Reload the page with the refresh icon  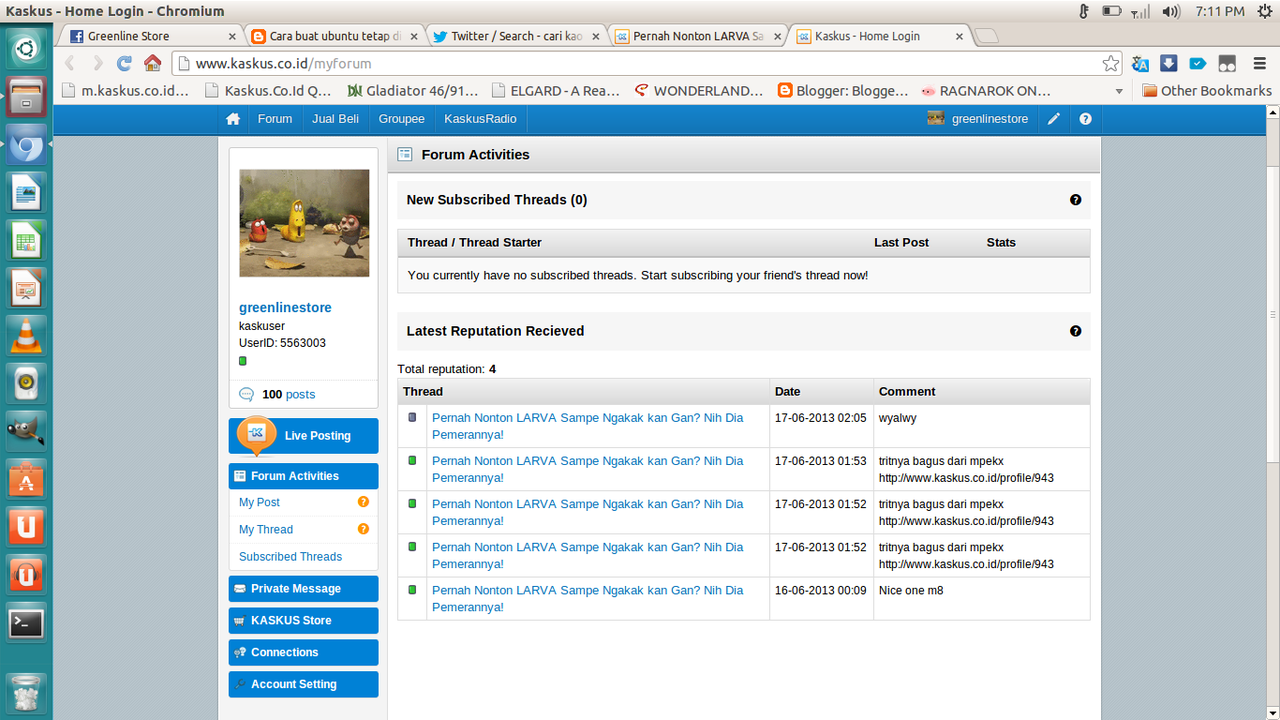[125, 63]
